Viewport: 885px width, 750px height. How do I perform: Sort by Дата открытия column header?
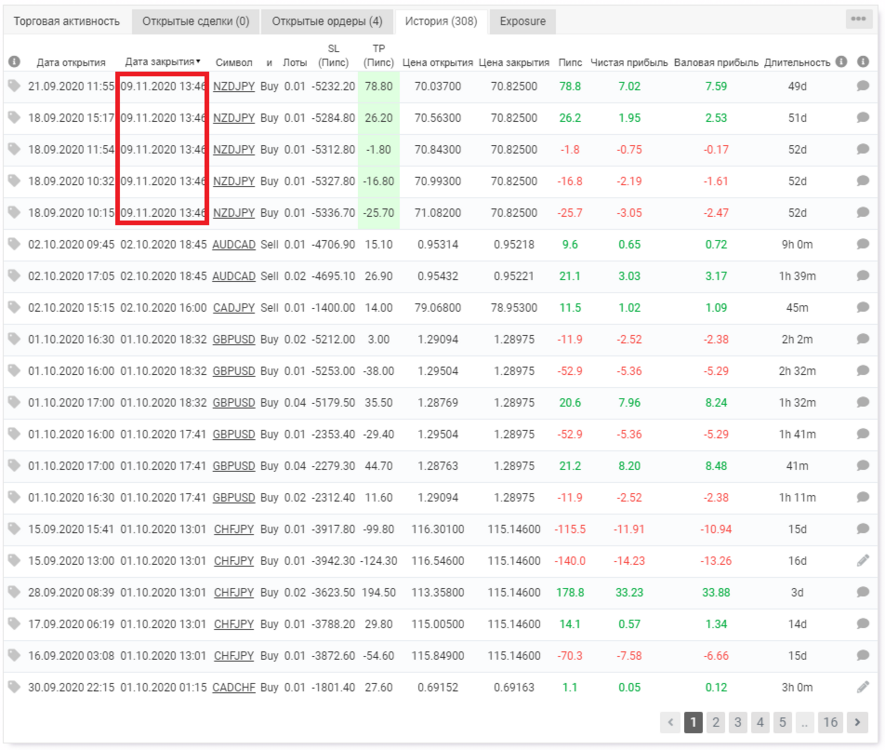(71, 63)
